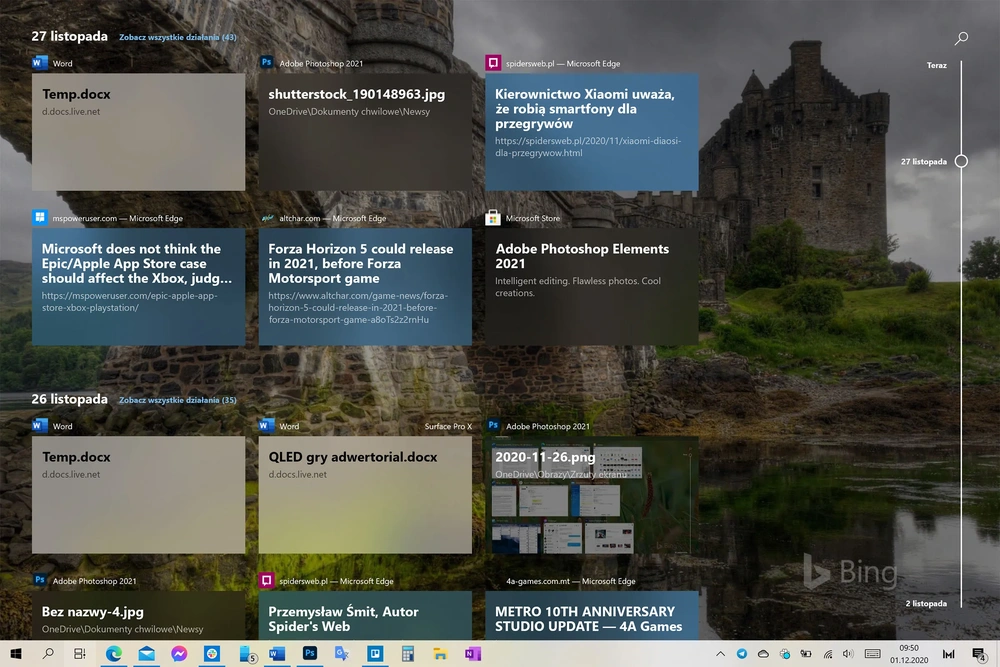Click altchar.com site icon

[x=267, y=217]
